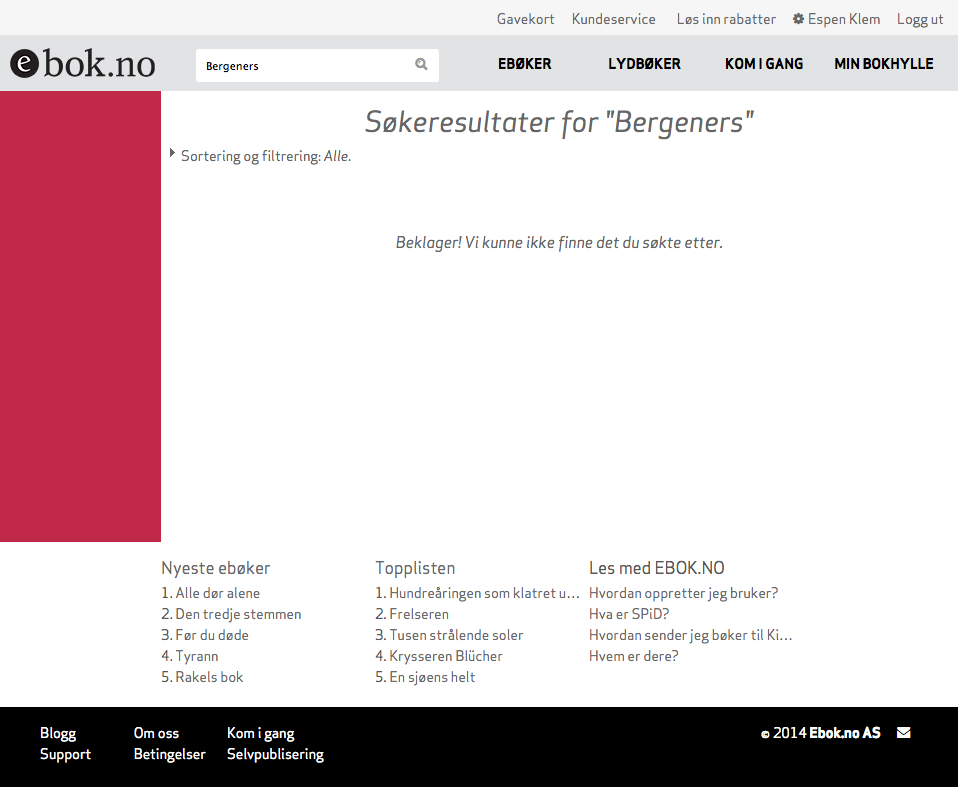Click the ebok.no logo
The width and height of the screenshot is (958, 787).
(x=82, y=64)
